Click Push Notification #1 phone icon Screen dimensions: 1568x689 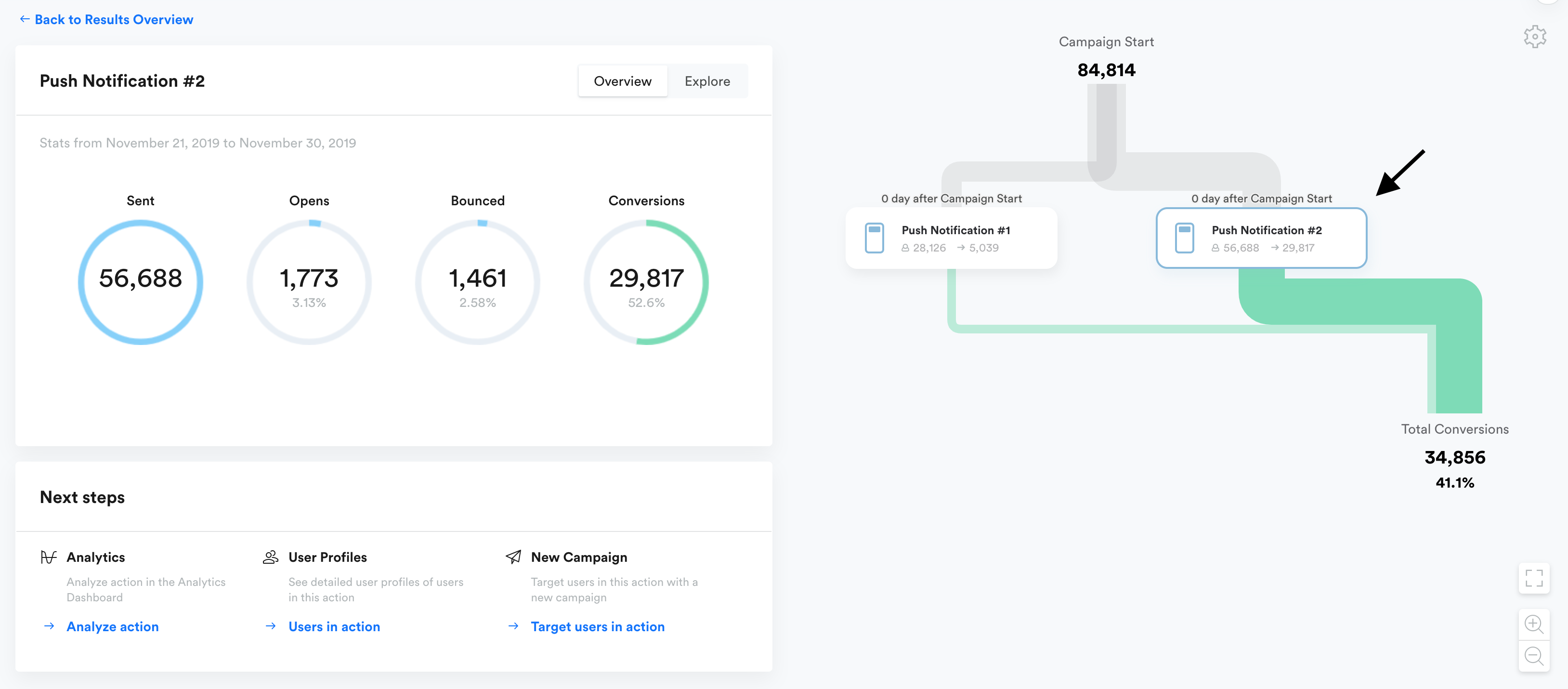(x=874, y=238)
